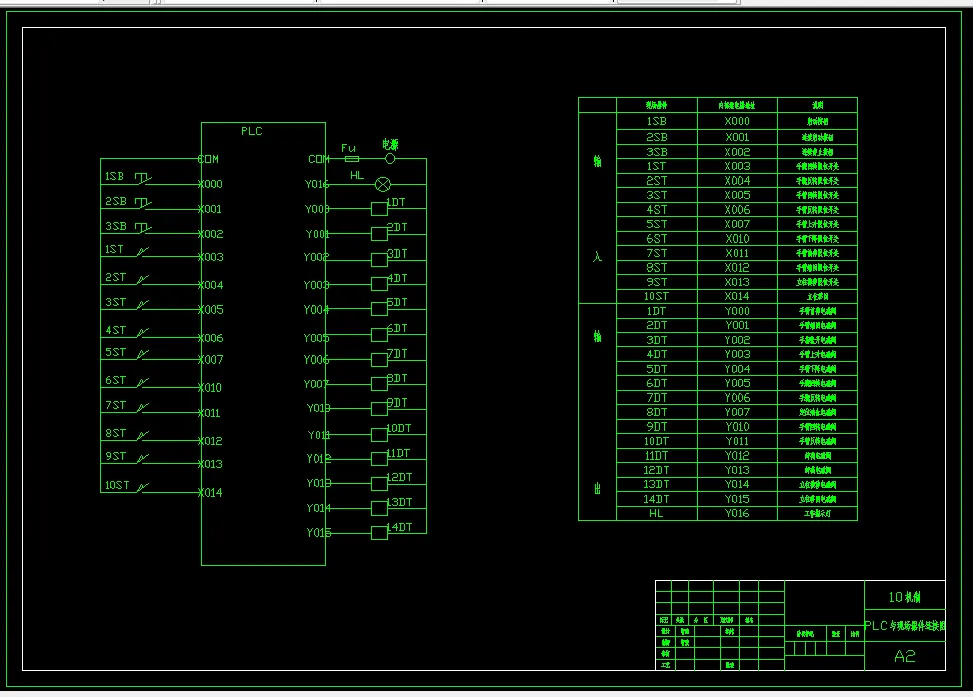Select the Y015 cell in the table
The image size is (973, 697).
pos(737,499)
